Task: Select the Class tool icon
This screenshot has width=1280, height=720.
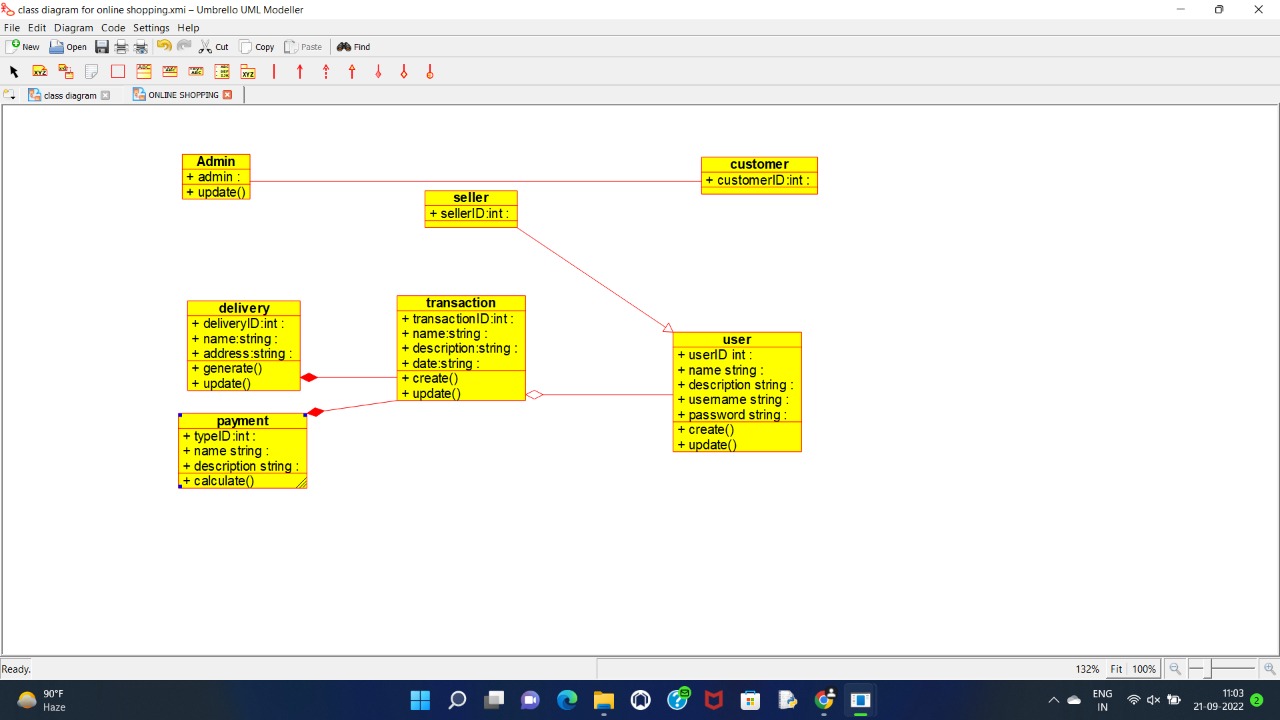Action: click(x=144, y=72)
